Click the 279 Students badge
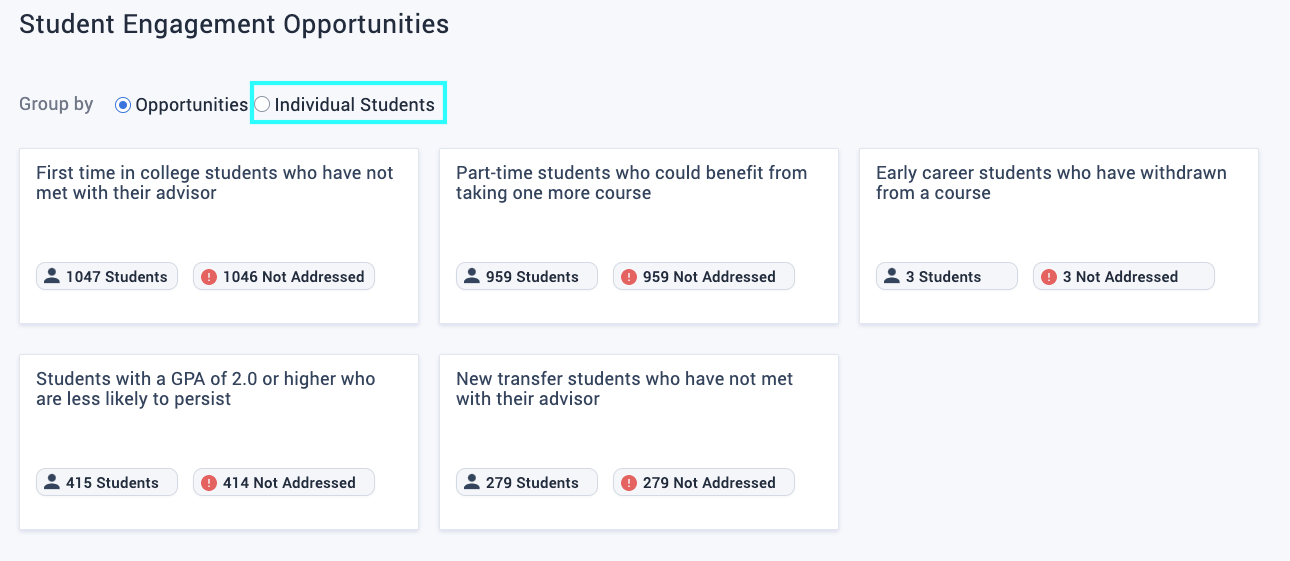Image resolution: width=1290 pixels, height=561 pixels. (527, 483)
